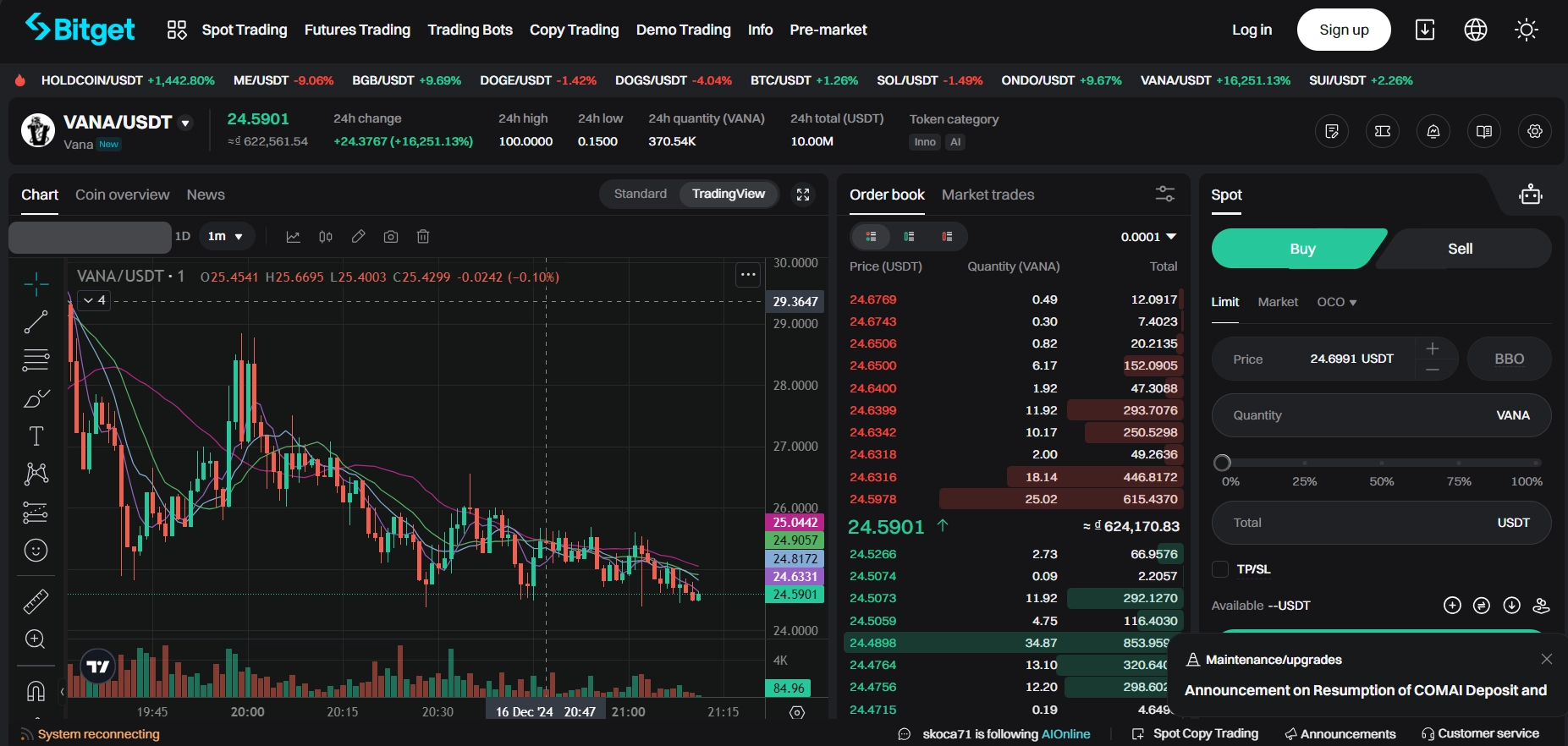Click the download app icon

[x=1425, y=30]
